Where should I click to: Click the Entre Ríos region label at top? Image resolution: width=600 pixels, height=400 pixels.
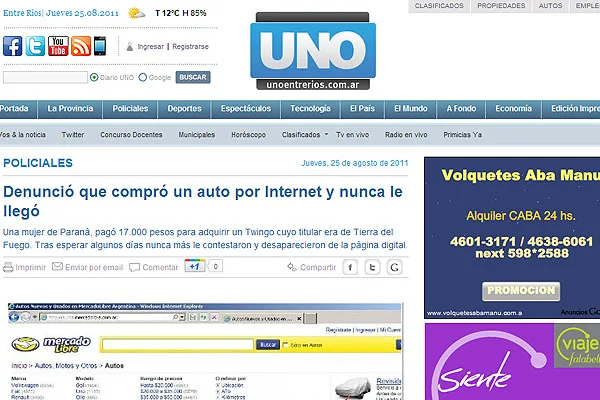click(21, 13)
